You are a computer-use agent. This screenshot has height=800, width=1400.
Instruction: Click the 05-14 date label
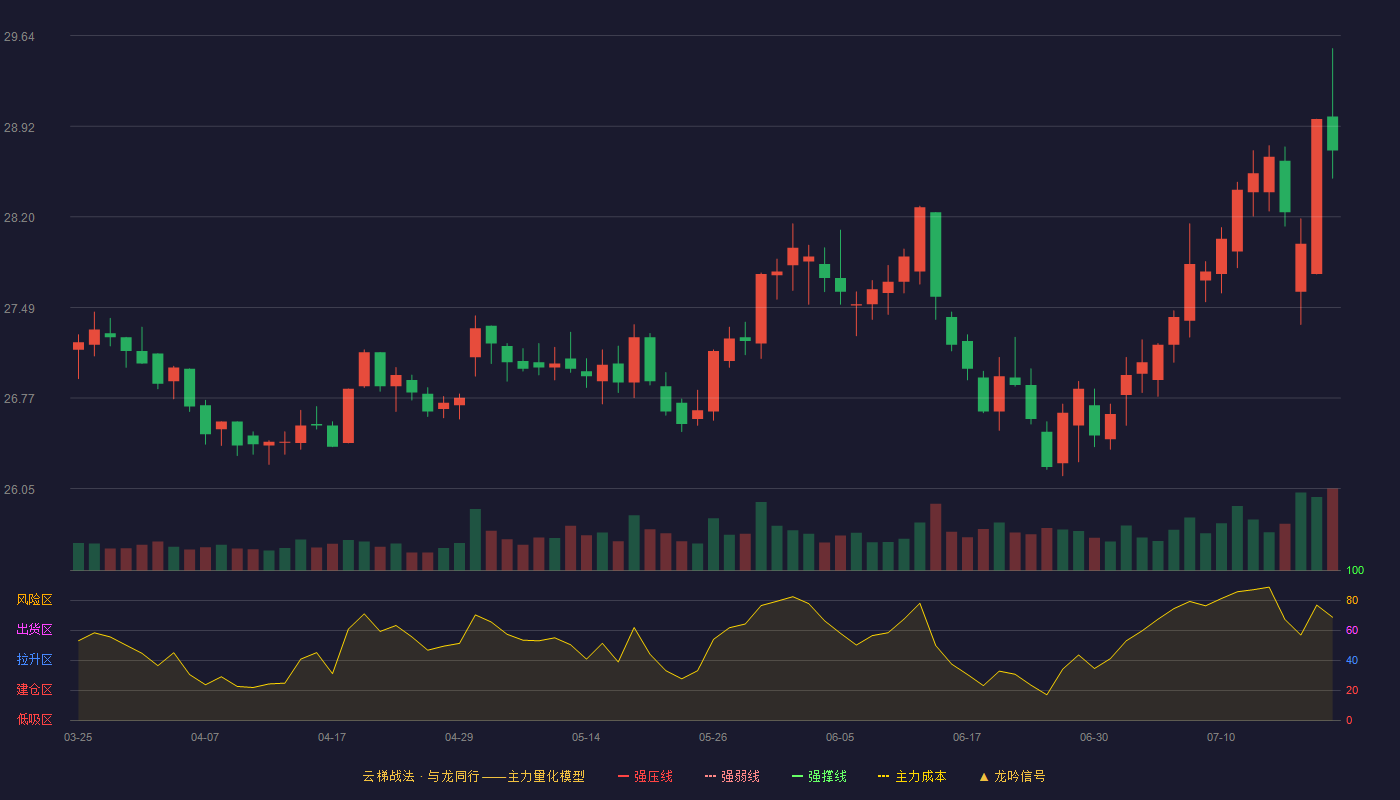(586, 737)
